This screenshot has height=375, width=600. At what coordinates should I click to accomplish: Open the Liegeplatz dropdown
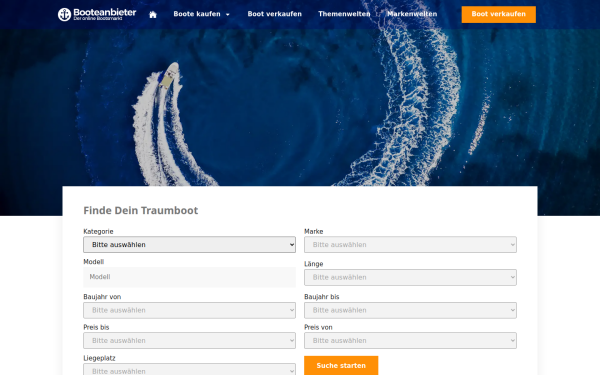pos(189,370)
